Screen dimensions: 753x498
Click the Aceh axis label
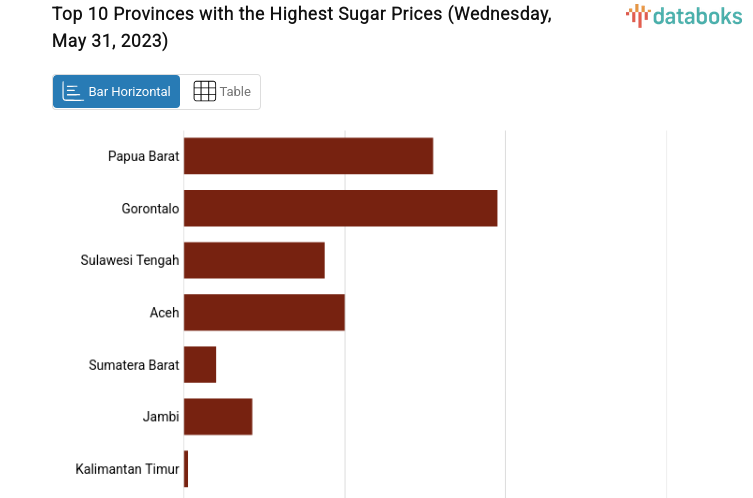(x=164, y=313)
